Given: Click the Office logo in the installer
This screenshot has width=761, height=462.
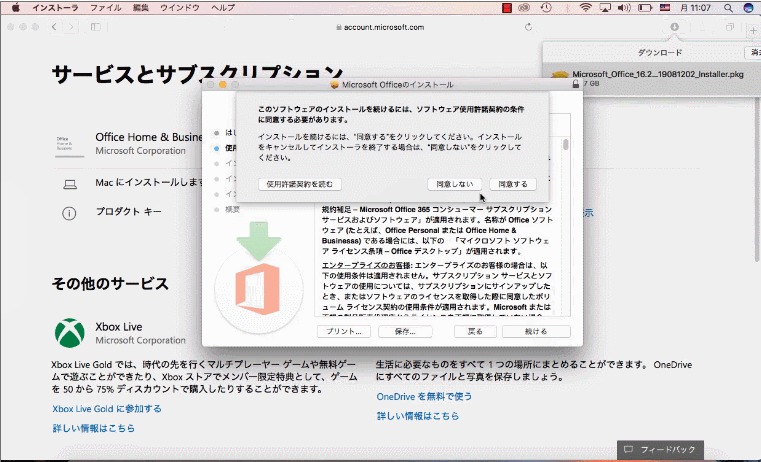Looking at the screenshot, I should click(x=257, y=289).
